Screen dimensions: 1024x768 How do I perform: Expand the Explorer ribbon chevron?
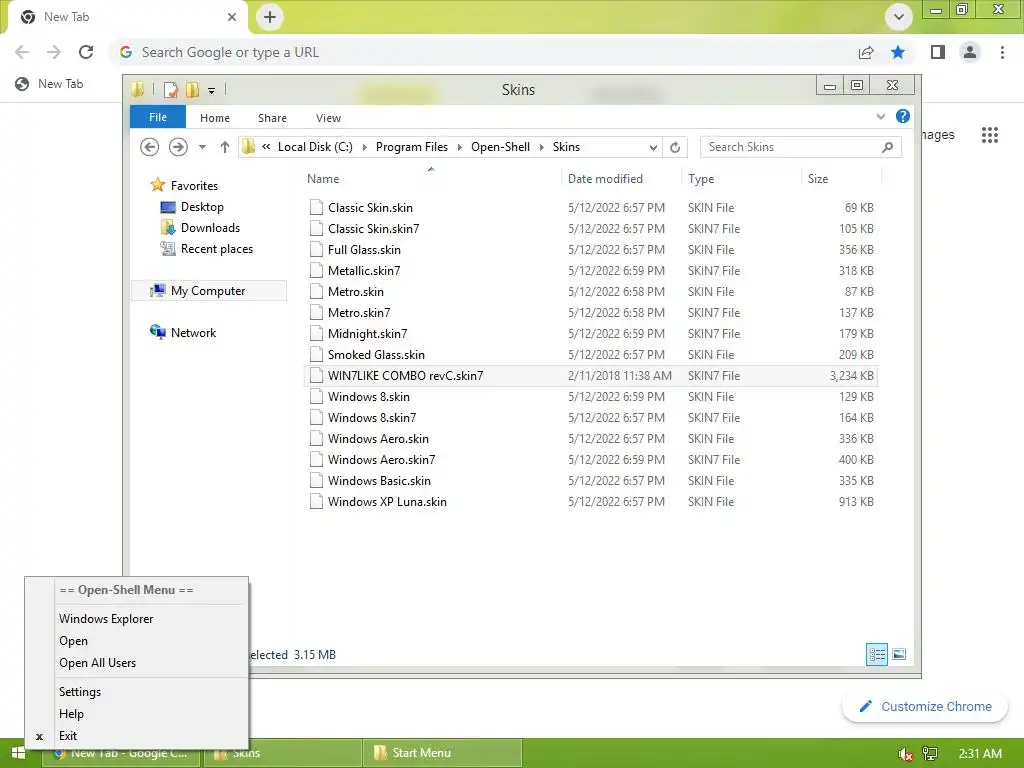pyautogui.click(x=880, y=116)
